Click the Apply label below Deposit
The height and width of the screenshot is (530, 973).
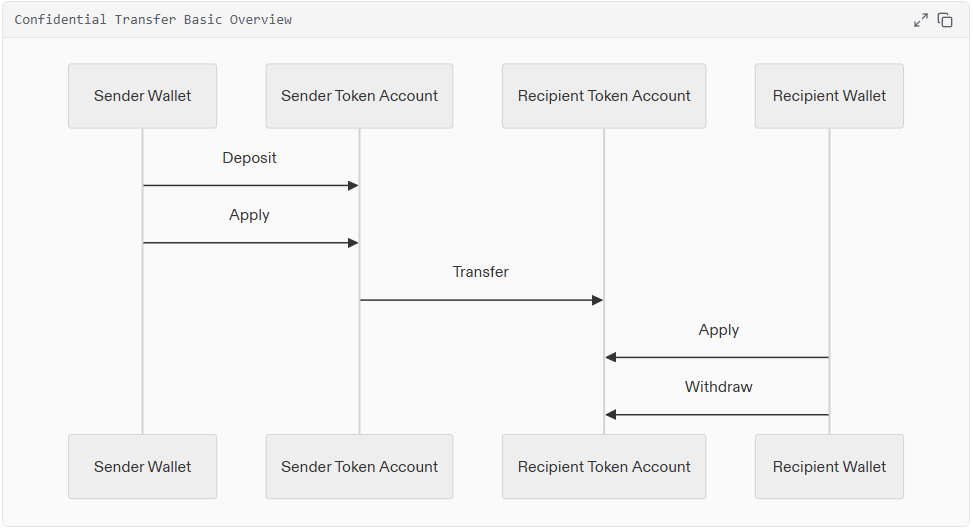click(249, 215)
